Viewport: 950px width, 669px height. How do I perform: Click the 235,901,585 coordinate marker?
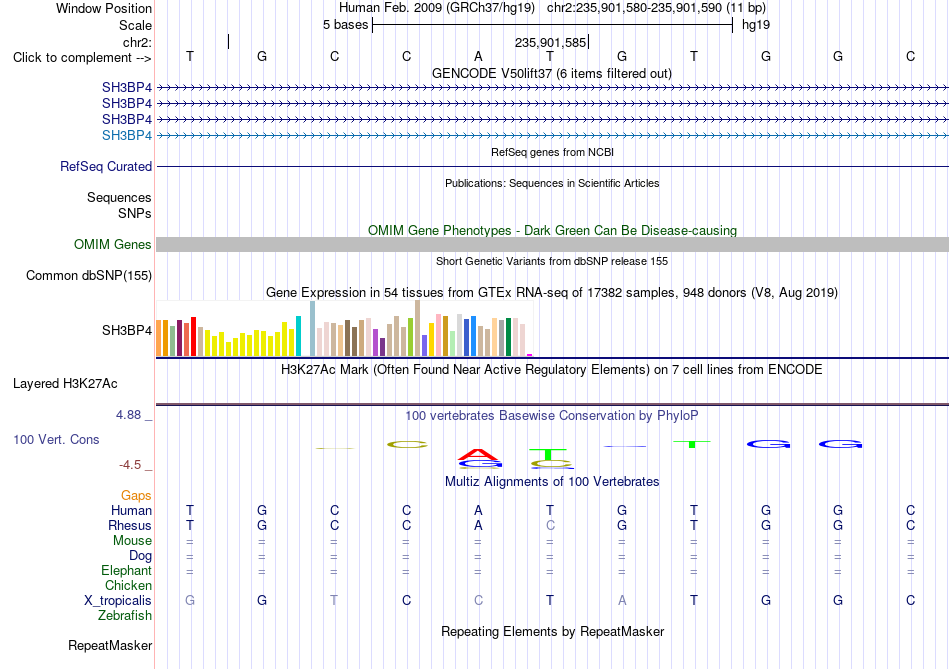[x=550, y=42]
